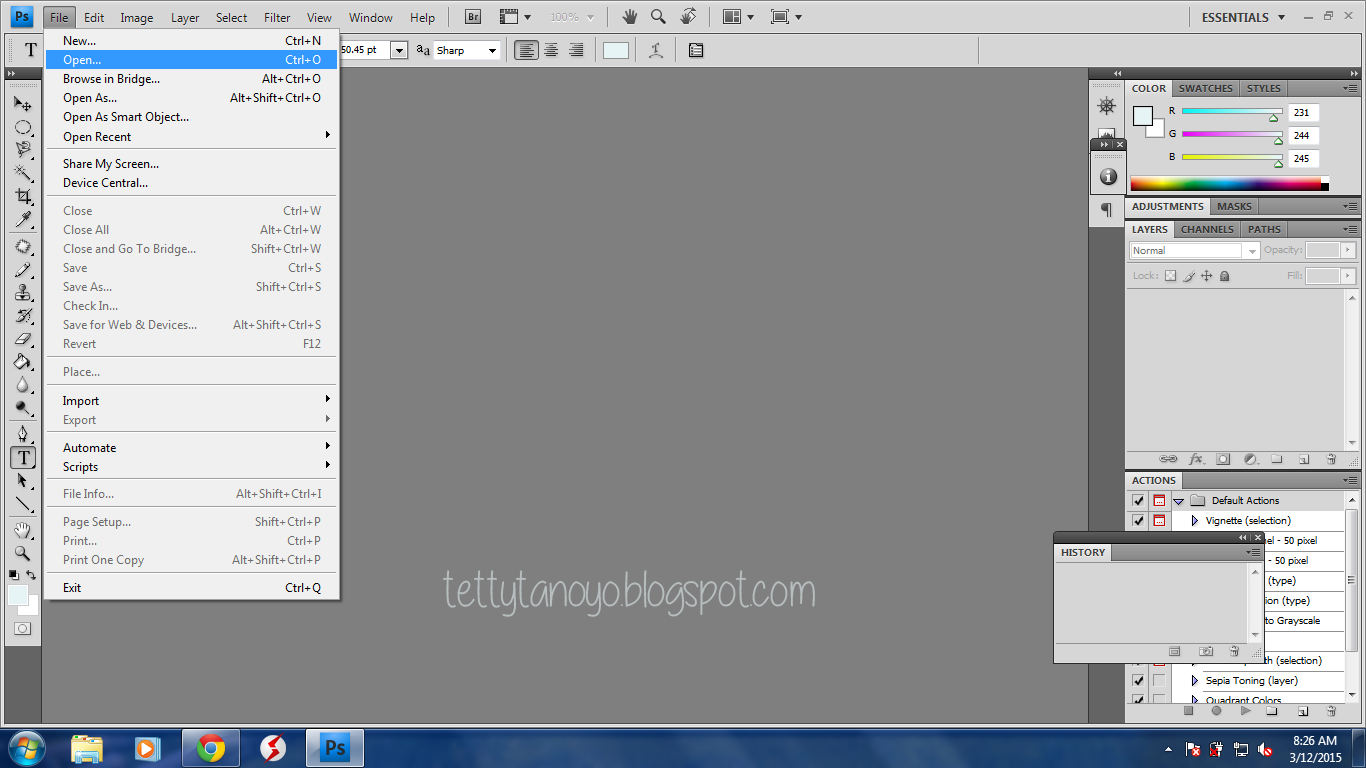Image resolution: width=1366 pixels, height=768 pixels.
Task: Open the anti-aliasing Sharp dropdown
Action: coord(466,50)
